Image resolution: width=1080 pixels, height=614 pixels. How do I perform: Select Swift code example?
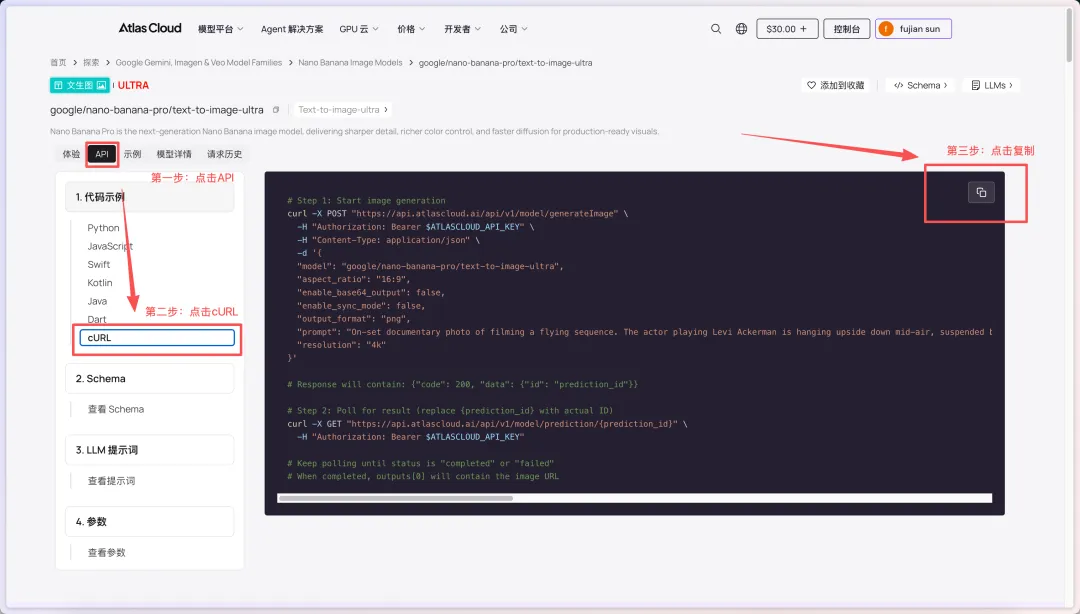point(98,265)
